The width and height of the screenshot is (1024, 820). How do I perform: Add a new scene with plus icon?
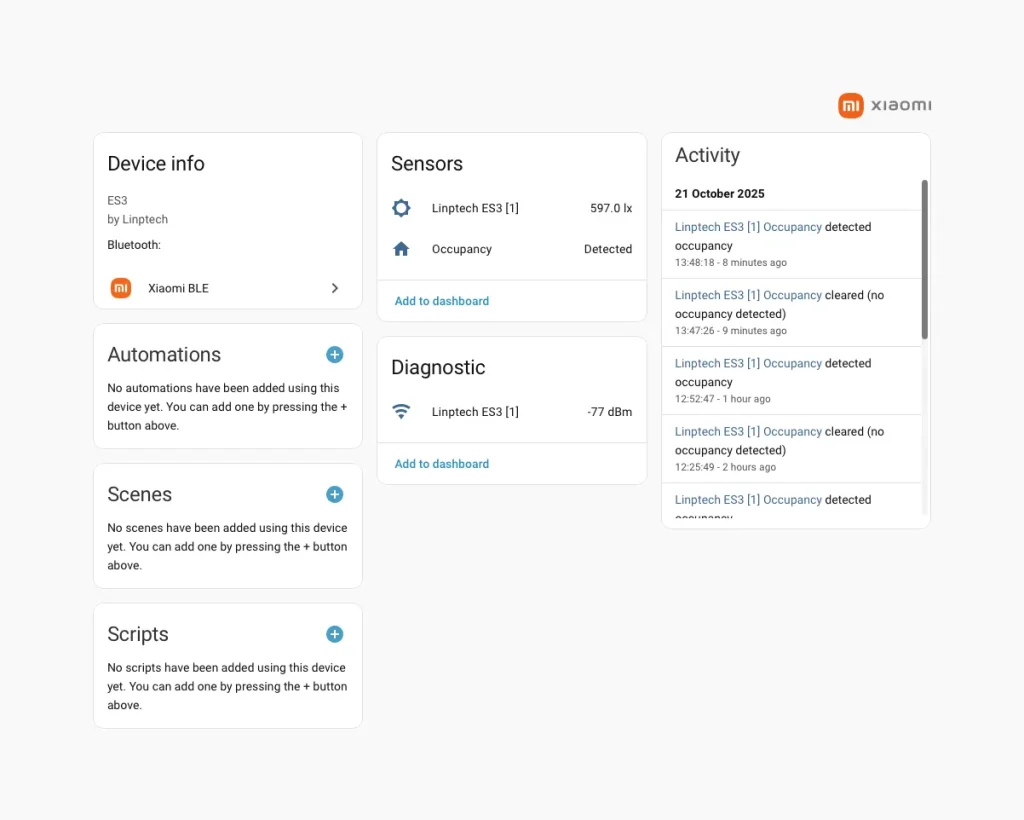coord(334,494)
